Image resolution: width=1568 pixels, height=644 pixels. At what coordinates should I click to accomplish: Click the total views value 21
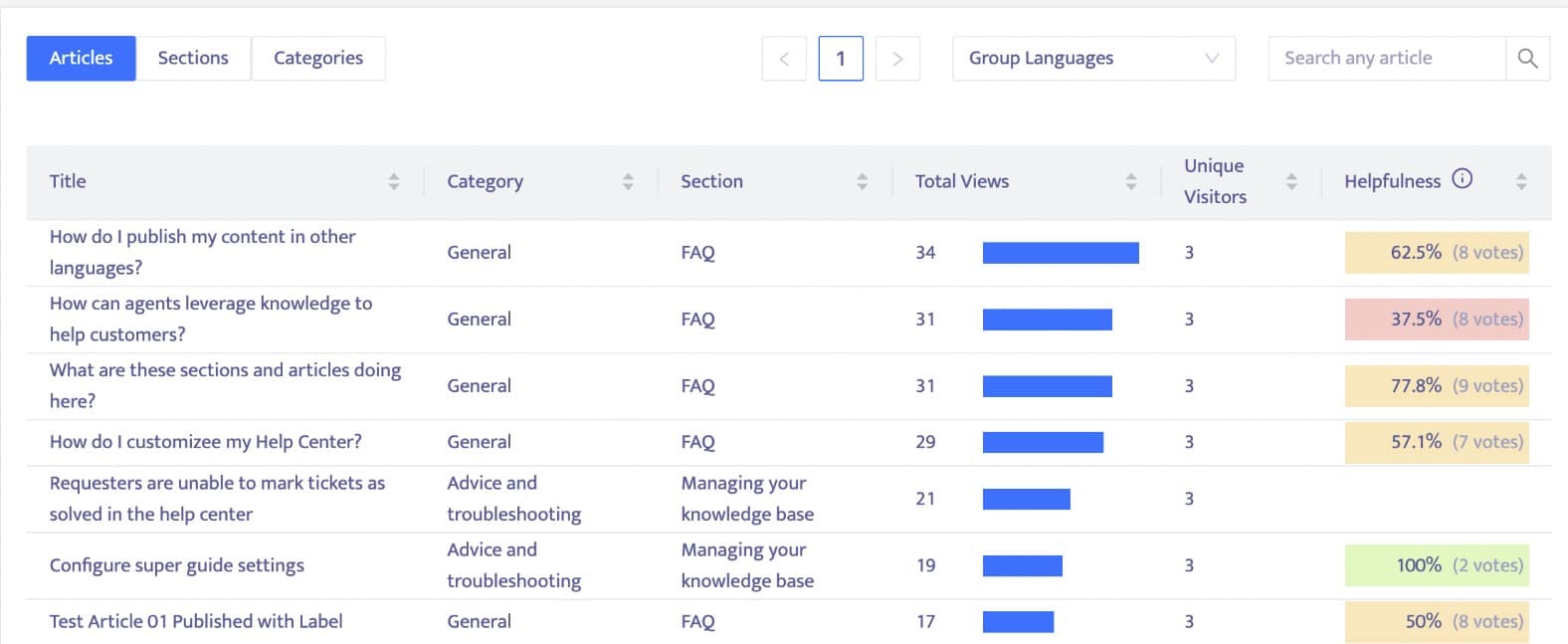point(925,499)
